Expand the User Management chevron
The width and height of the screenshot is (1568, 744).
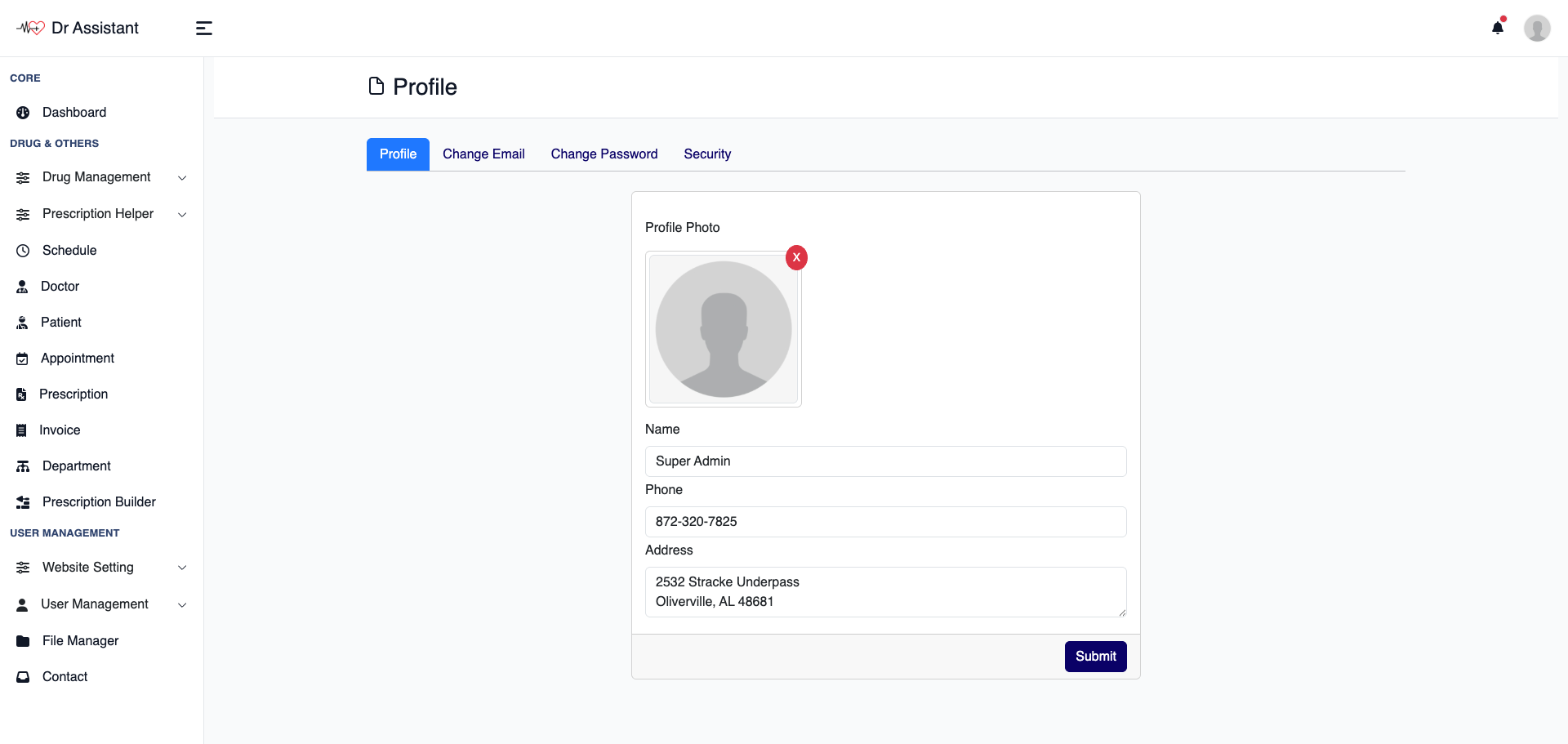tap(182, 605)
